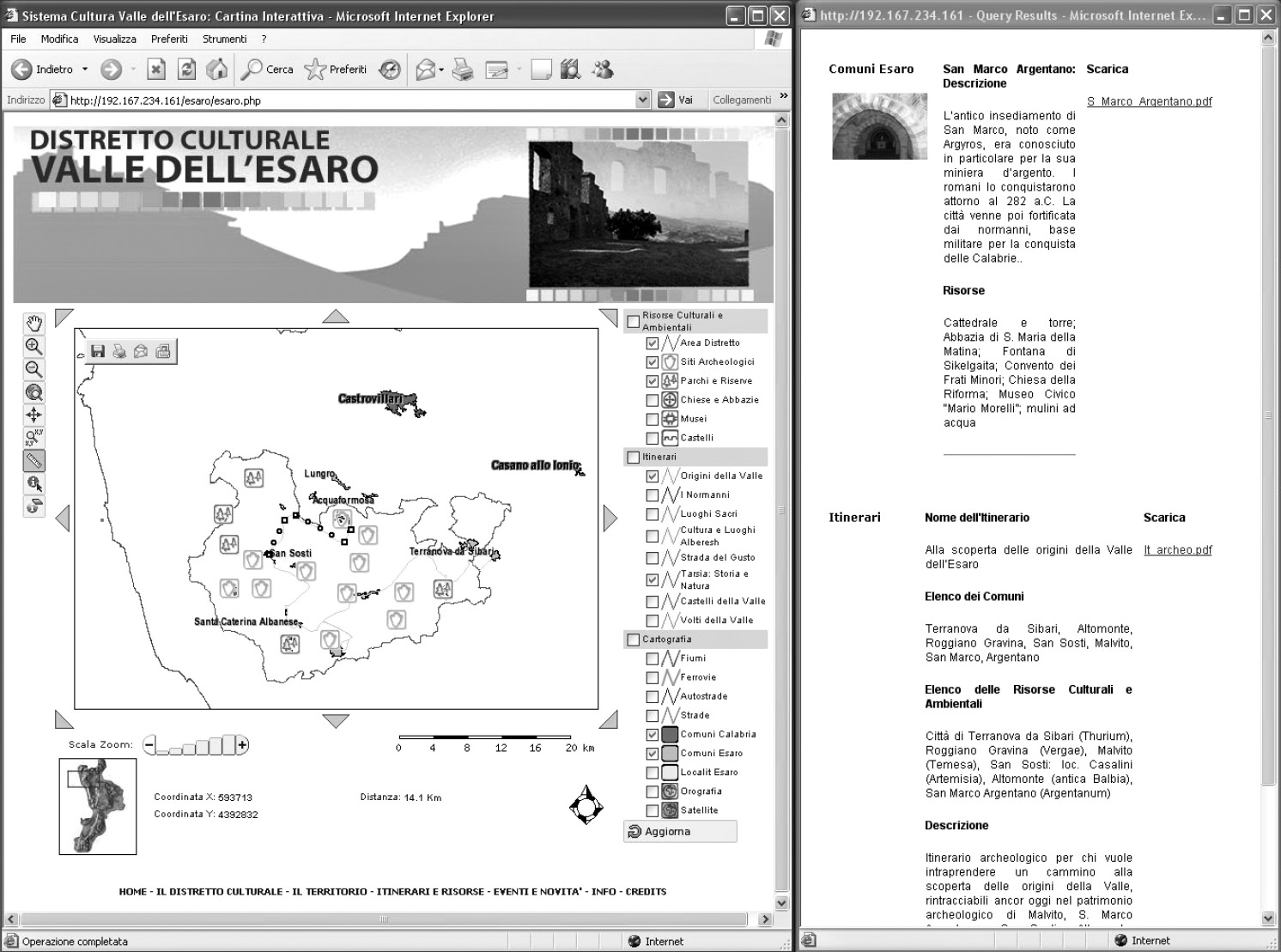The image size is (1281, 952).
Task: Click the browser Refresh button
Action: click(186, 70)
